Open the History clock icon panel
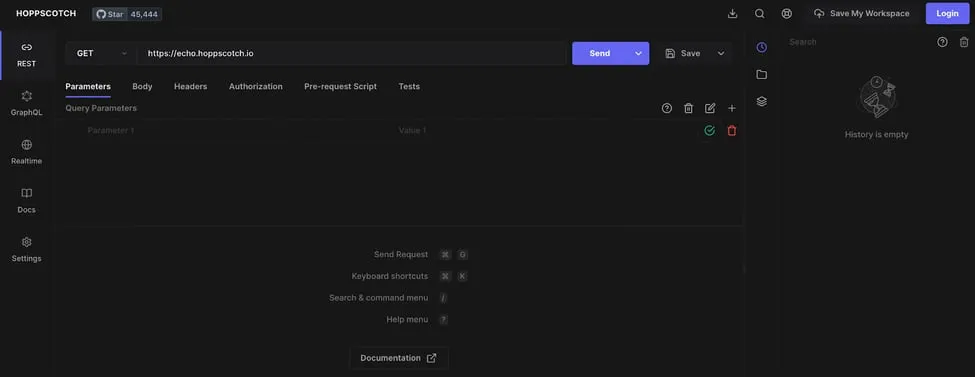 pos(762,47)
